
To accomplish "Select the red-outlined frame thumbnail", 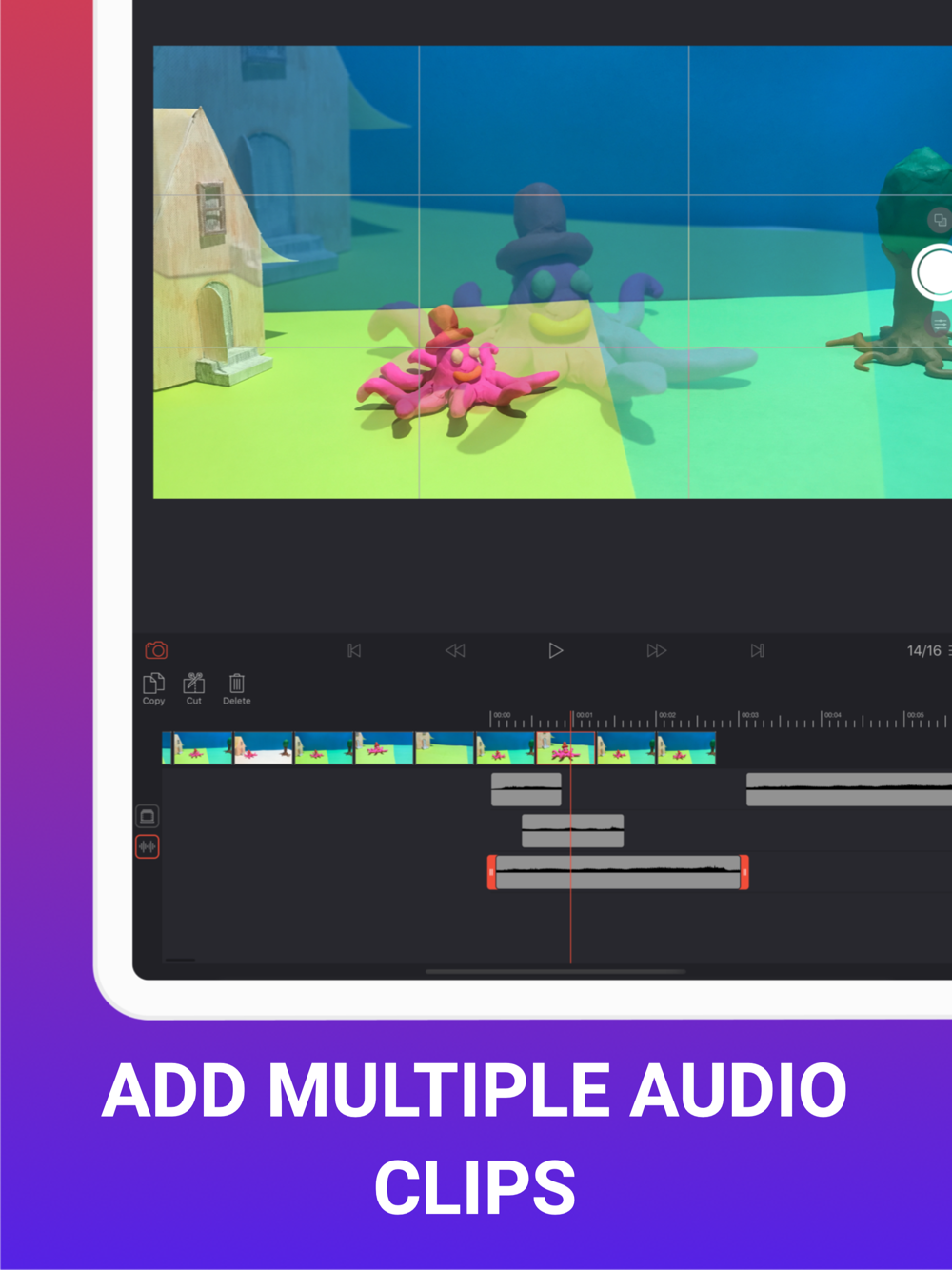I will (x=565, y=748).
